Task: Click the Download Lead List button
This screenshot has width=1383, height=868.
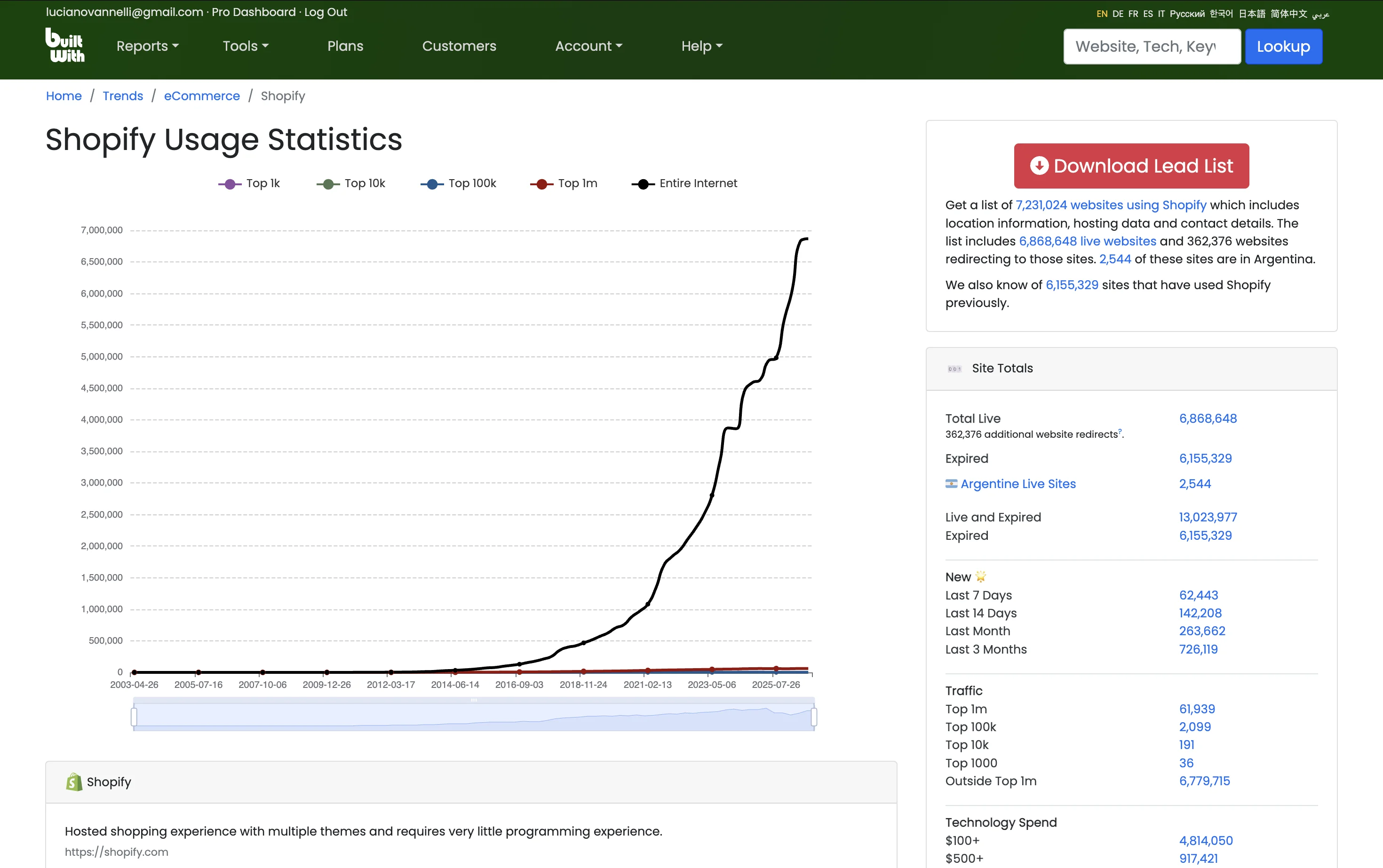Action: 1131,166
